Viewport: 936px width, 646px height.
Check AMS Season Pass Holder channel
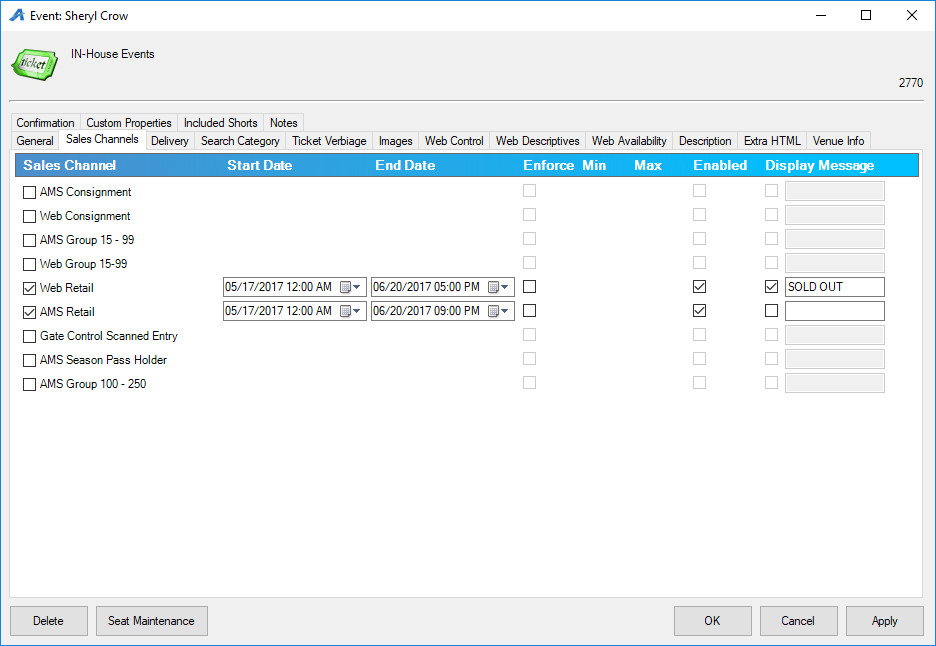pyautogui.click(x=29, y=360)
